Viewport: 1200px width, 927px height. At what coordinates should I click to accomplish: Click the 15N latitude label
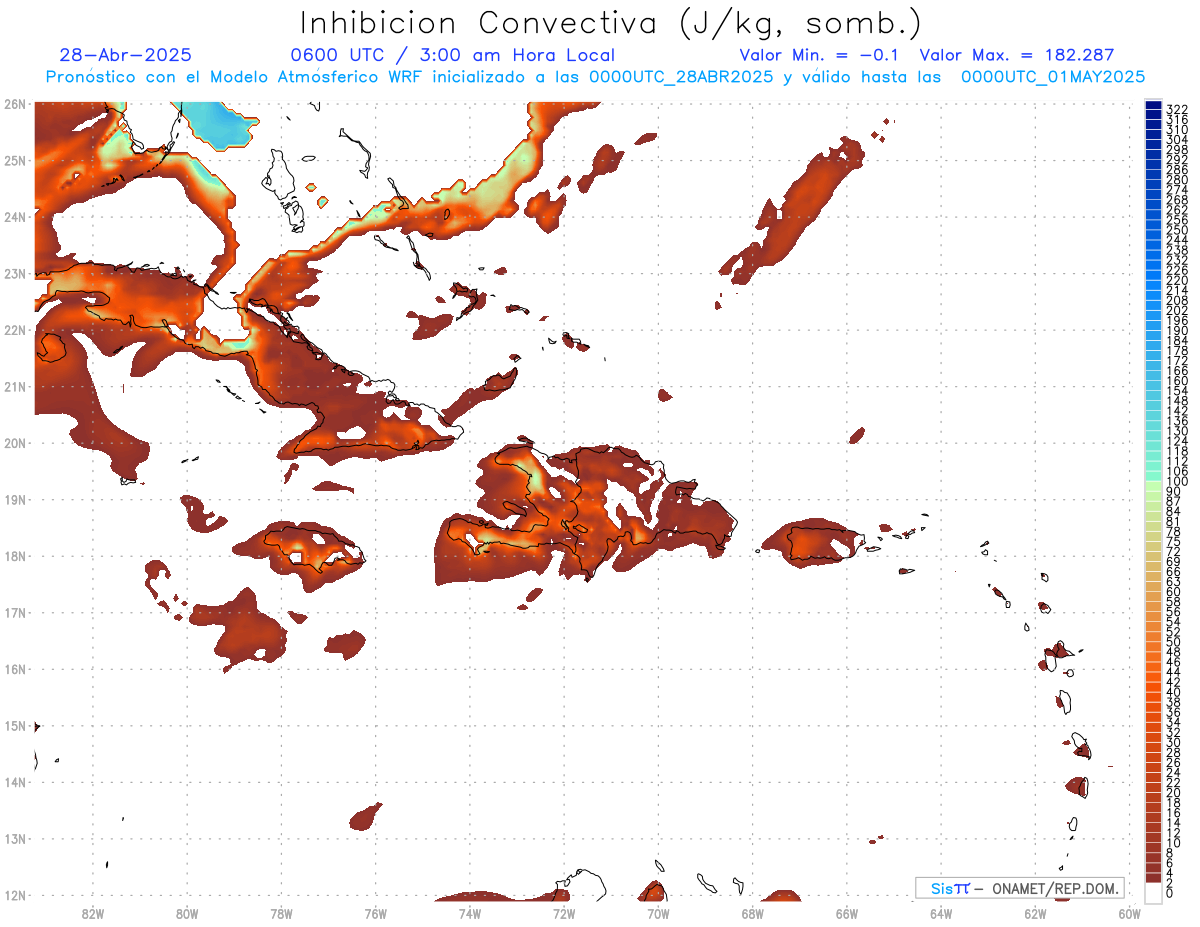tap(14, 726)
